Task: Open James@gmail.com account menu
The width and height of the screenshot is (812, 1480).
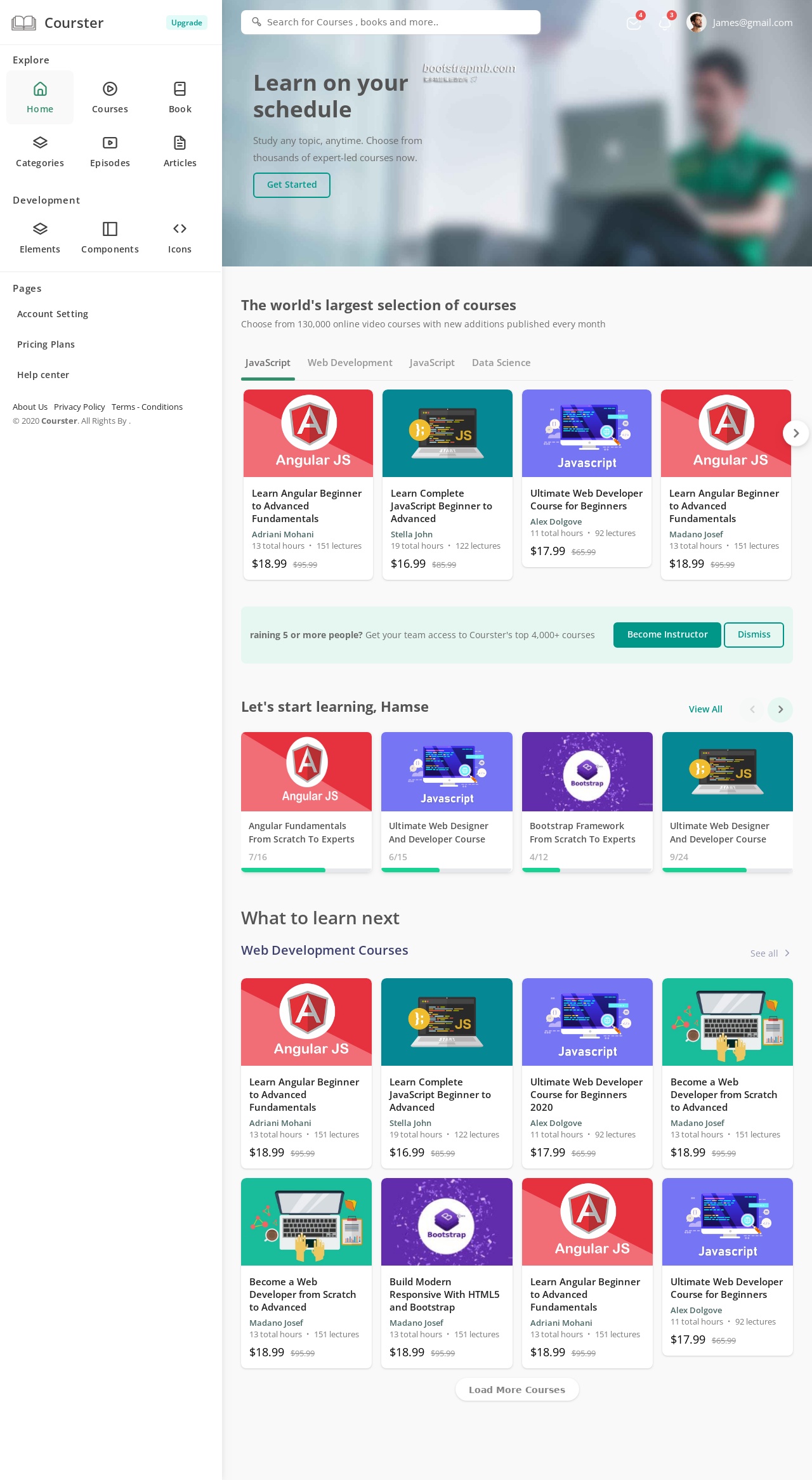Action: click(x=752, y=23)
